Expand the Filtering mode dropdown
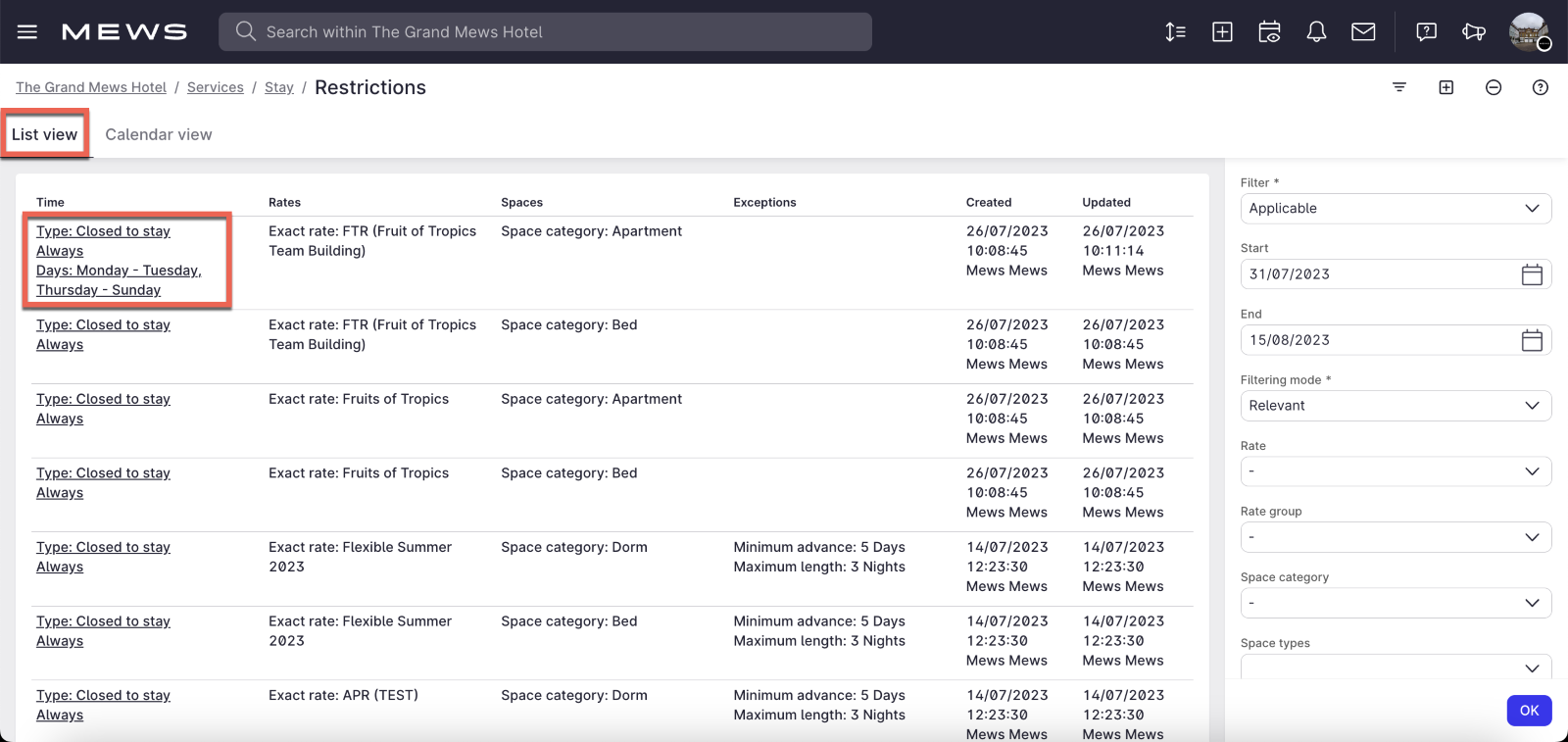Screen dimensions: 1568x742 [x=1395, y=406]
